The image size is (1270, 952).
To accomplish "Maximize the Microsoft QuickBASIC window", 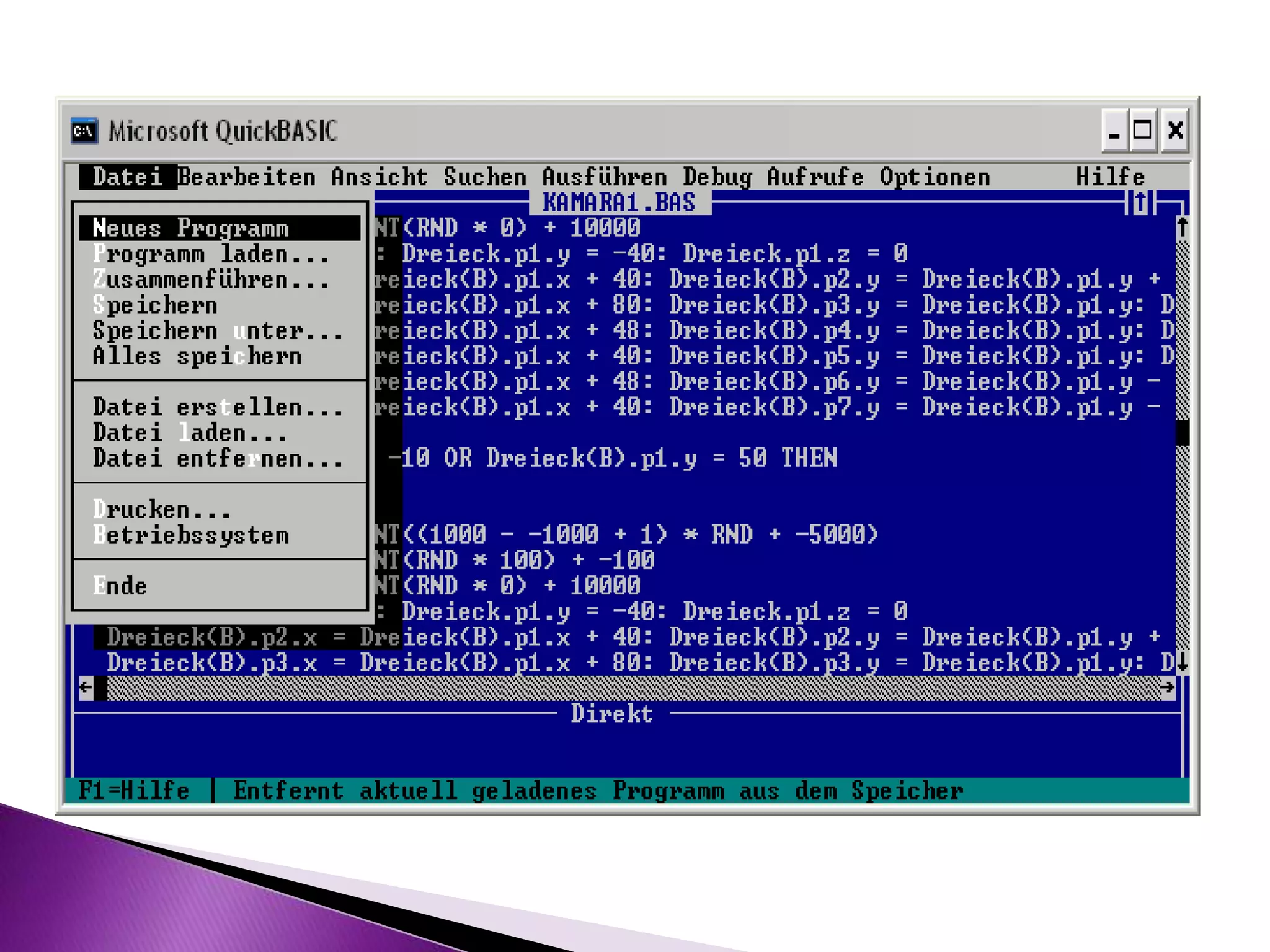I will (1142, 131).
